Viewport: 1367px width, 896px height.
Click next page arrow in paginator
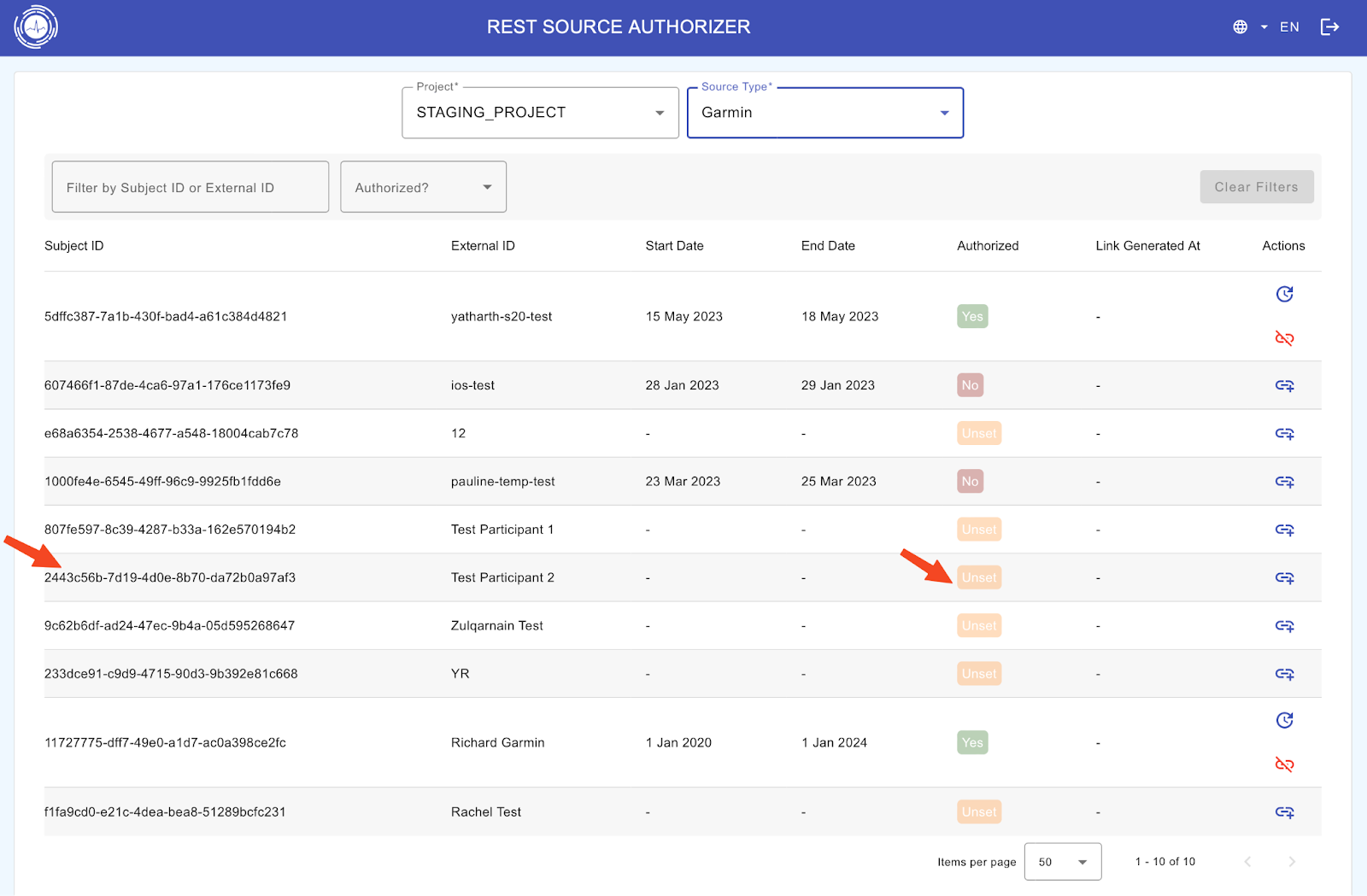(x=1292, y=862)
